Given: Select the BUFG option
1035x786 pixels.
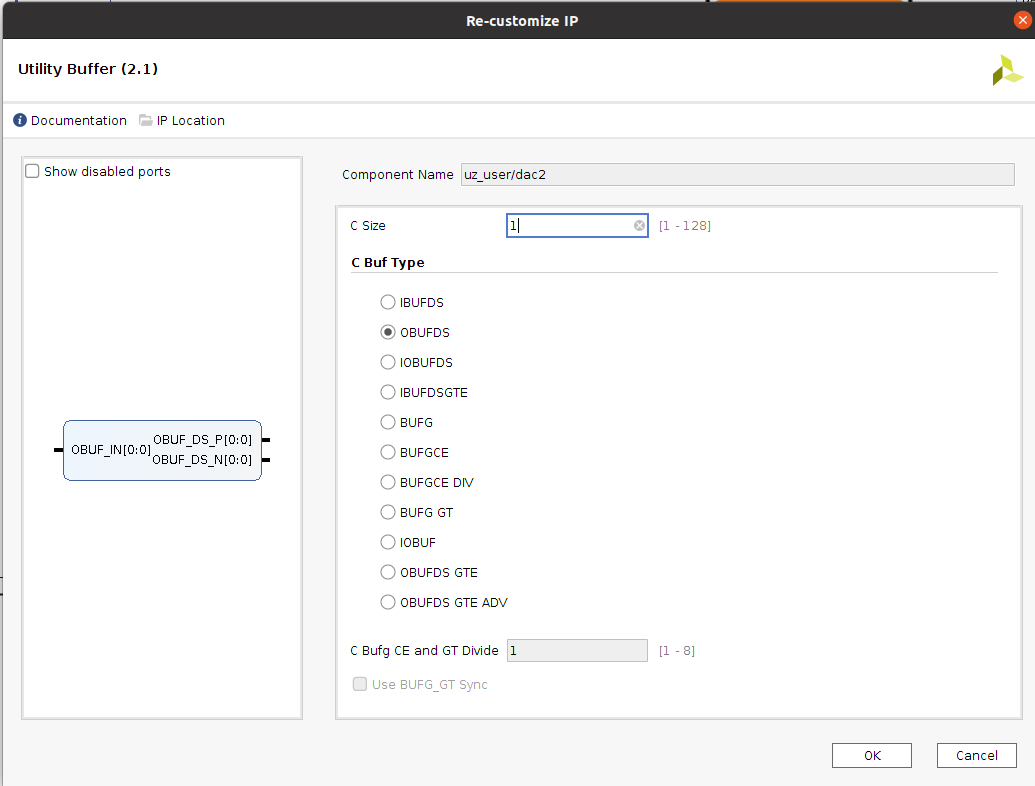Looking at the screenshot, I should [388, 422].
